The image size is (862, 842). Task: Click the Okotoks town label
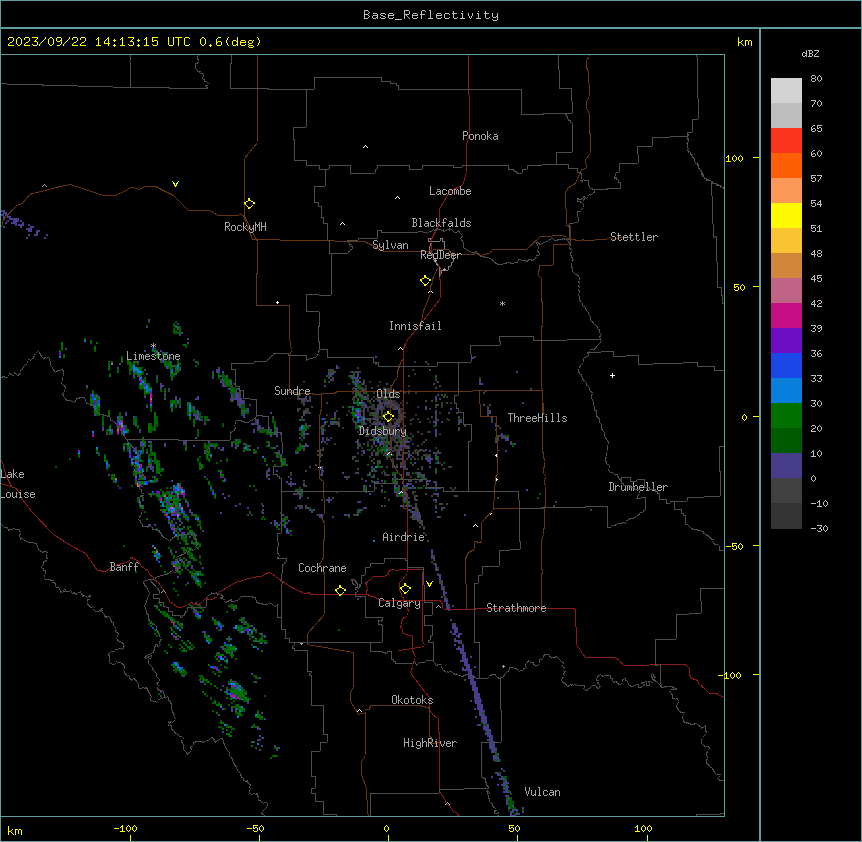(412, 700)
